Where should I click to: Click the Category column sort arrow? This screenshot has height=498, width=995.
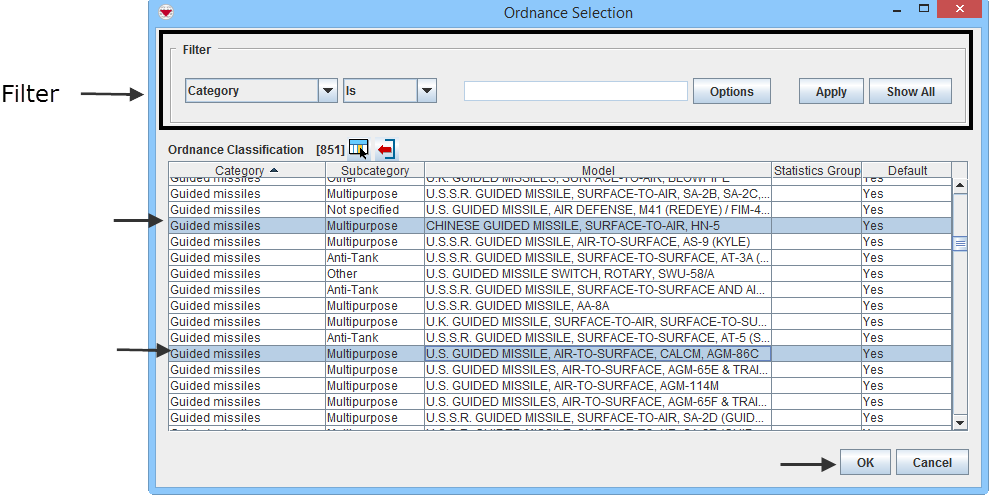pyautogui.click(x=274, y=171)
